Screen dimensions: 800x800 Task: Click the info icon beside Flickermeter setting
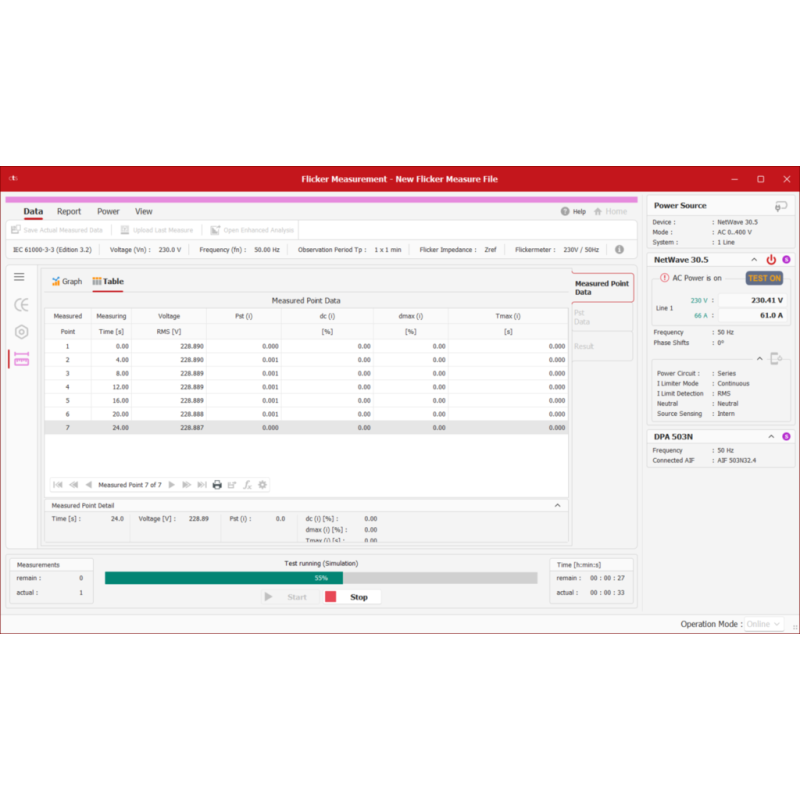619,249
